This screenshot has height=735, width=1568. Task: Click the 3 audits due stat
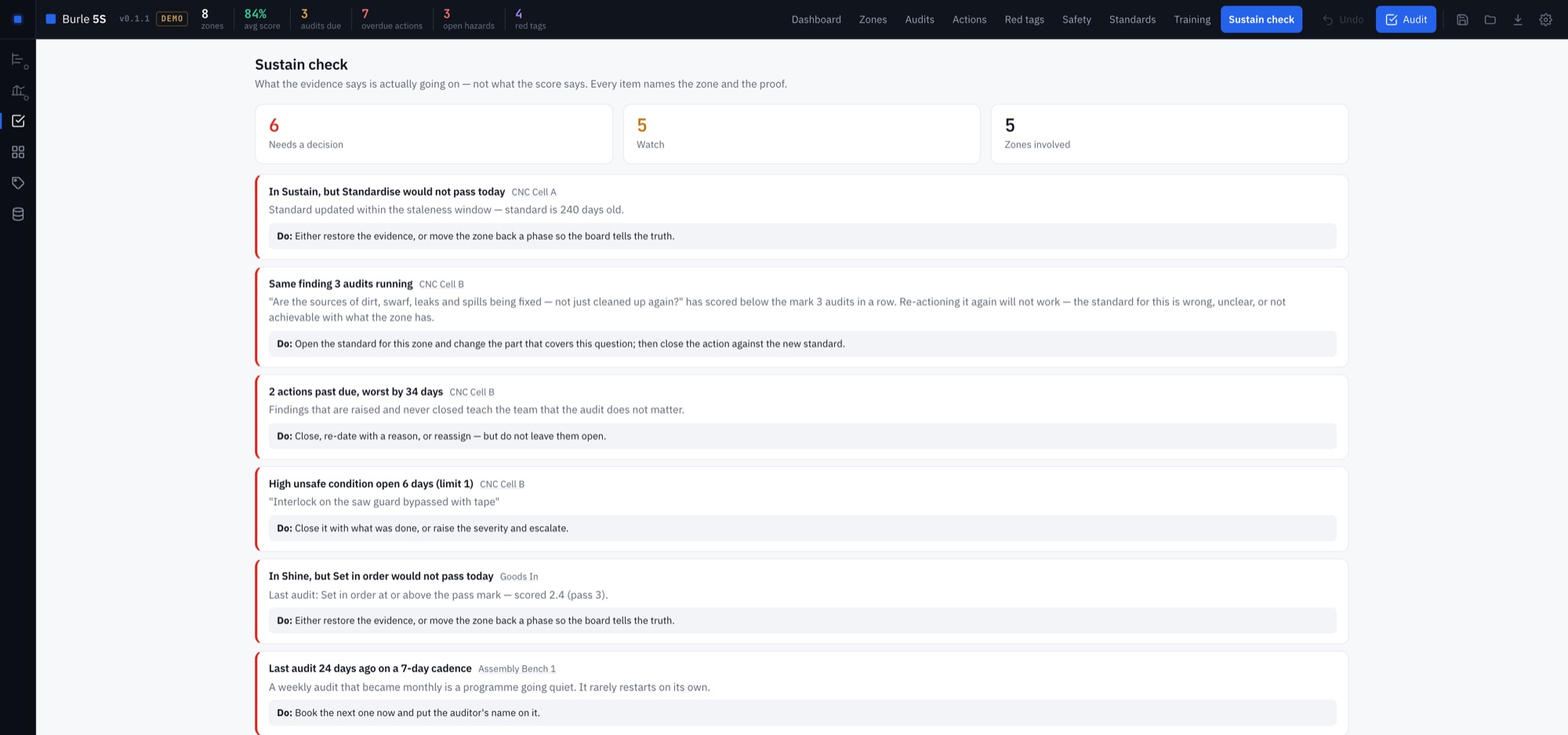coord(321,20)
